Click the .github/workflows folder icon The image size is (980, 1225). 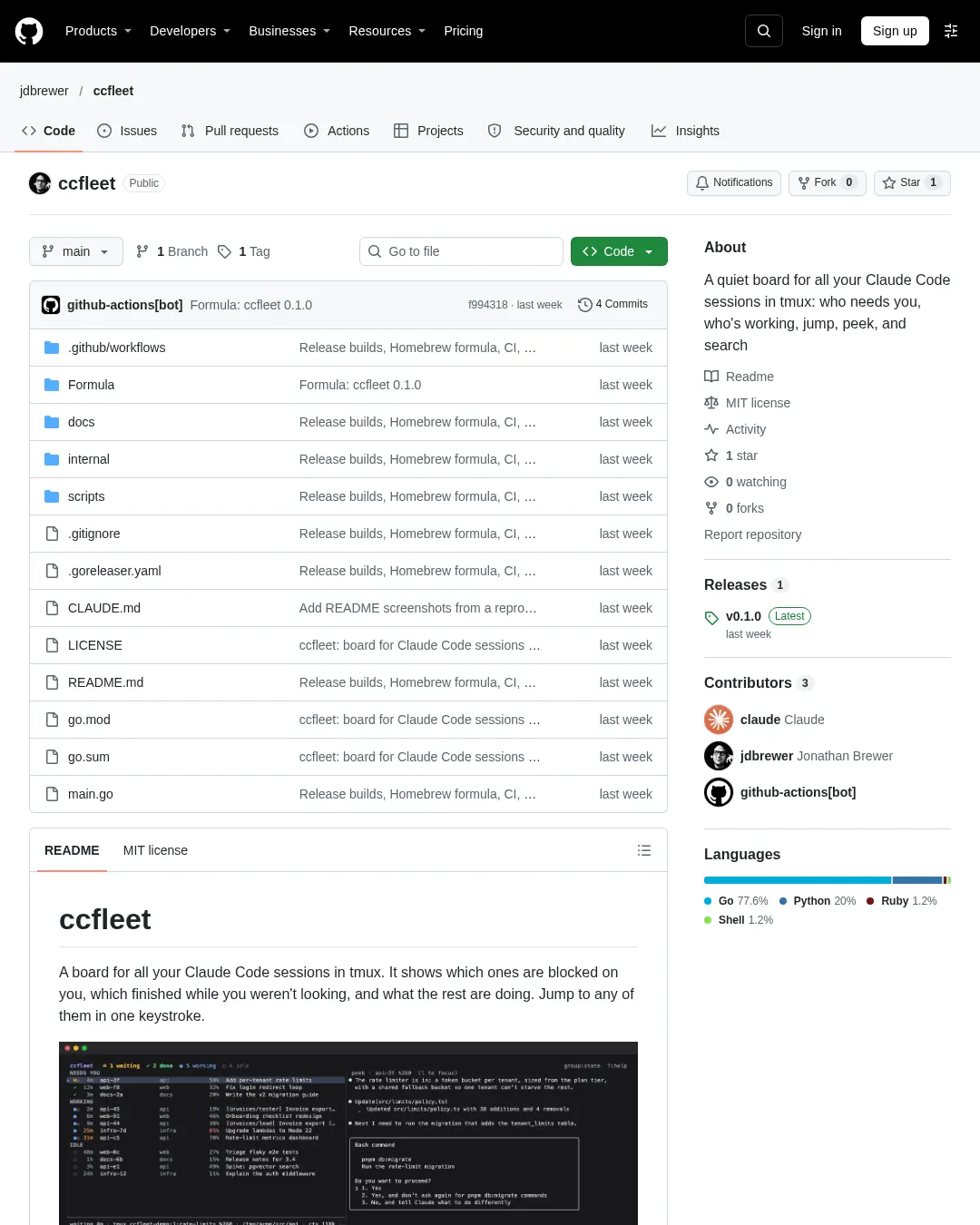pos(52,348)
